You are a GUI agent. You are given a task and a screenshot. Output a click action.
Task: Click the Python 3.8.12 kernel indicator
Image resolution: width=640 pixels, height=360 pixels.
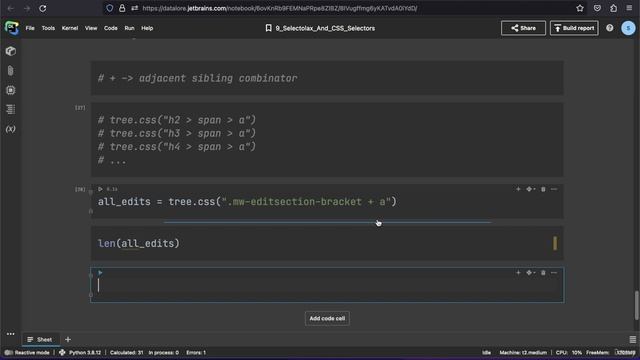point(80,352)
